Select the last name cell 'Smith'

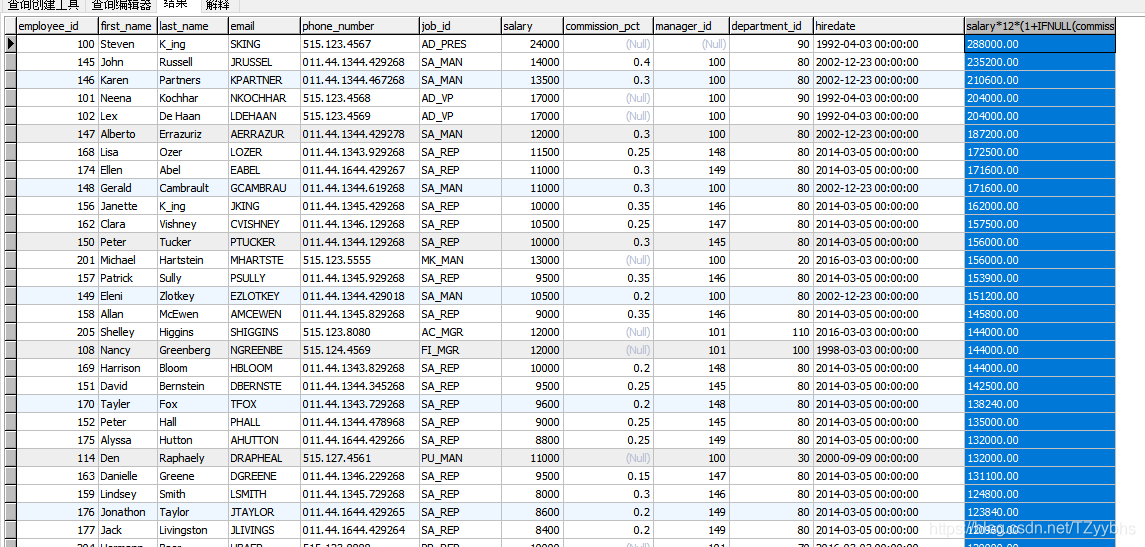point(192,494)
